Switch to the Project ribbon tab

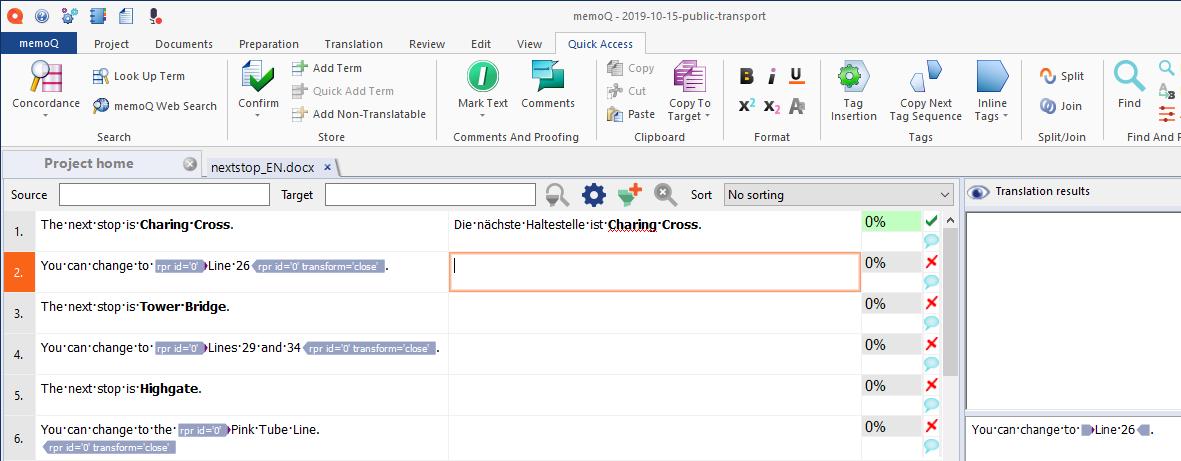tap(111, 44)
